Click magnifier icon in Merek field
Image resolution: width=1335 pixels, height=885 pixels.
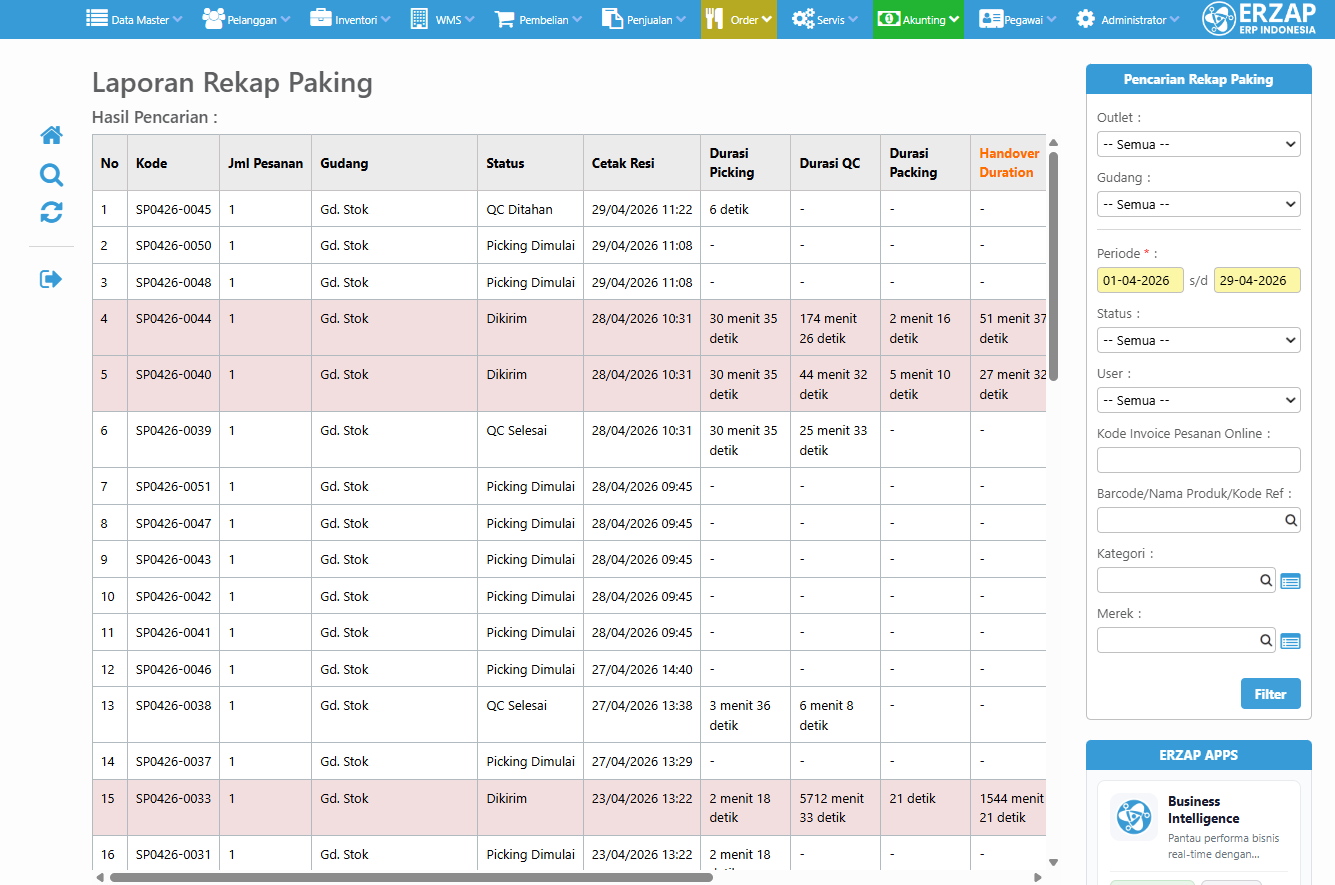point(1266,640)
